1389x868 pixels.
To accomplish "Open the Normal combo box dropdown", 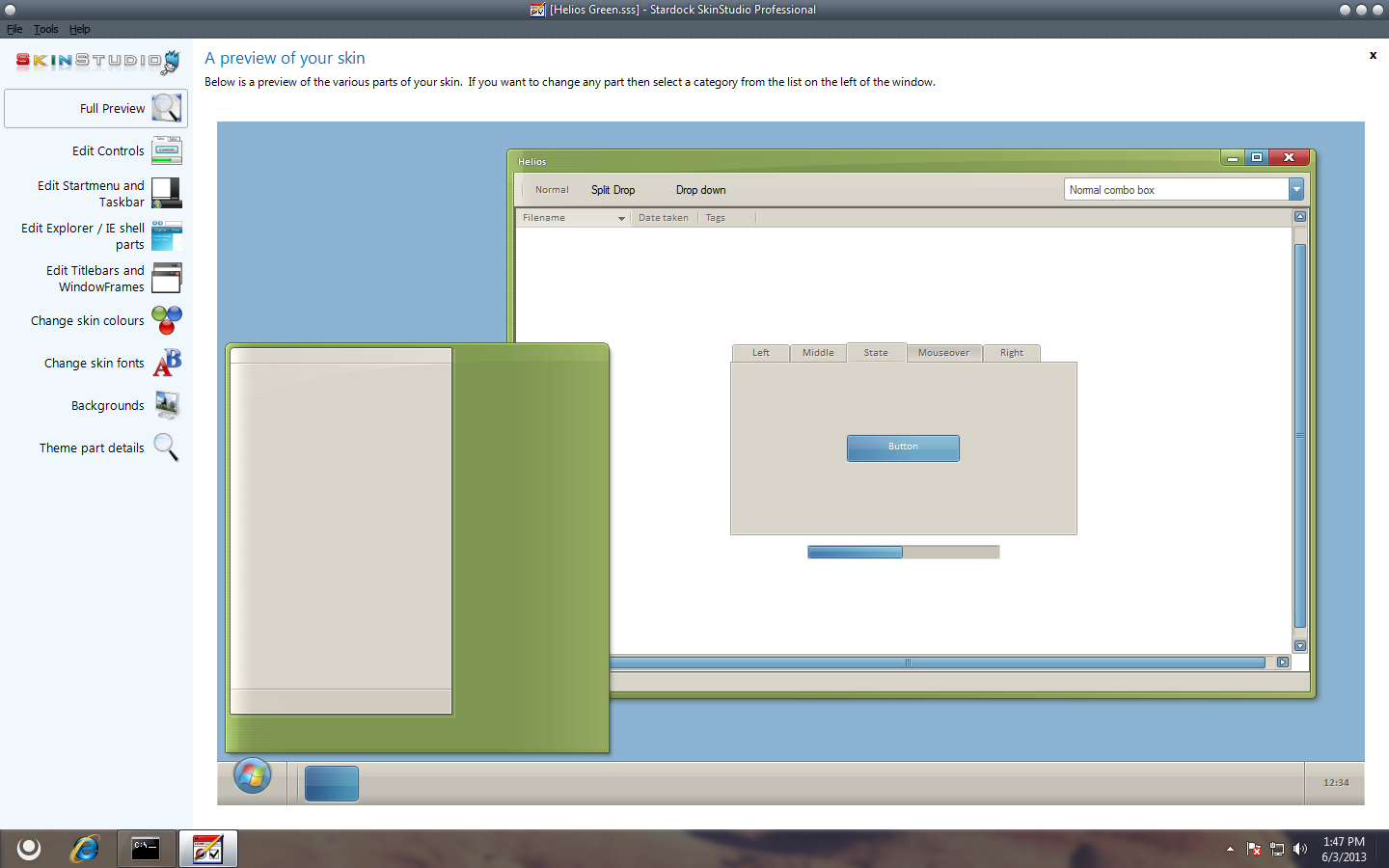I will [1296, 189].
